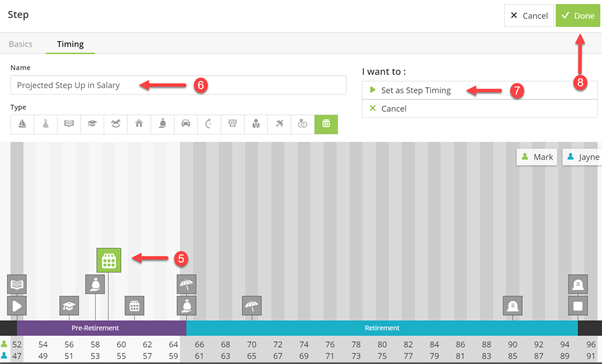Image resolution: width=602 pixels, height=364 pixels.
Task: Open the Timing tab
Action: coord(70,44)
